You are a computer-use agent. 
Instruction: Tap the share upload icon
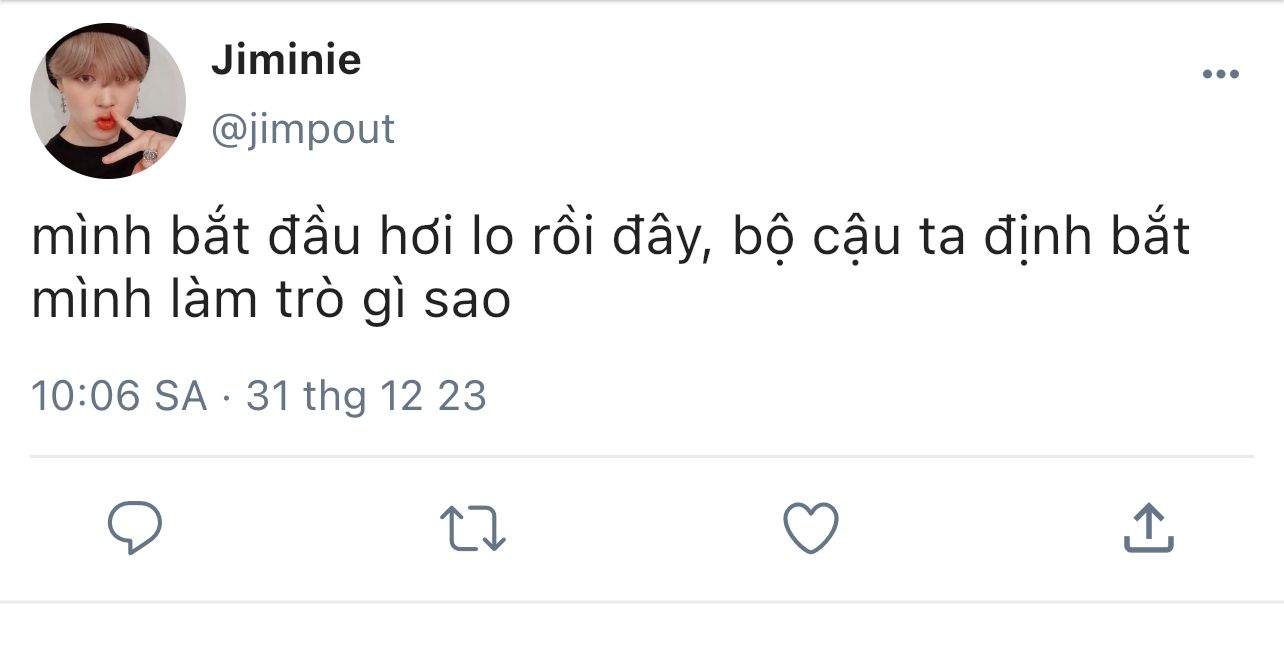click(x=1147, y=528)
